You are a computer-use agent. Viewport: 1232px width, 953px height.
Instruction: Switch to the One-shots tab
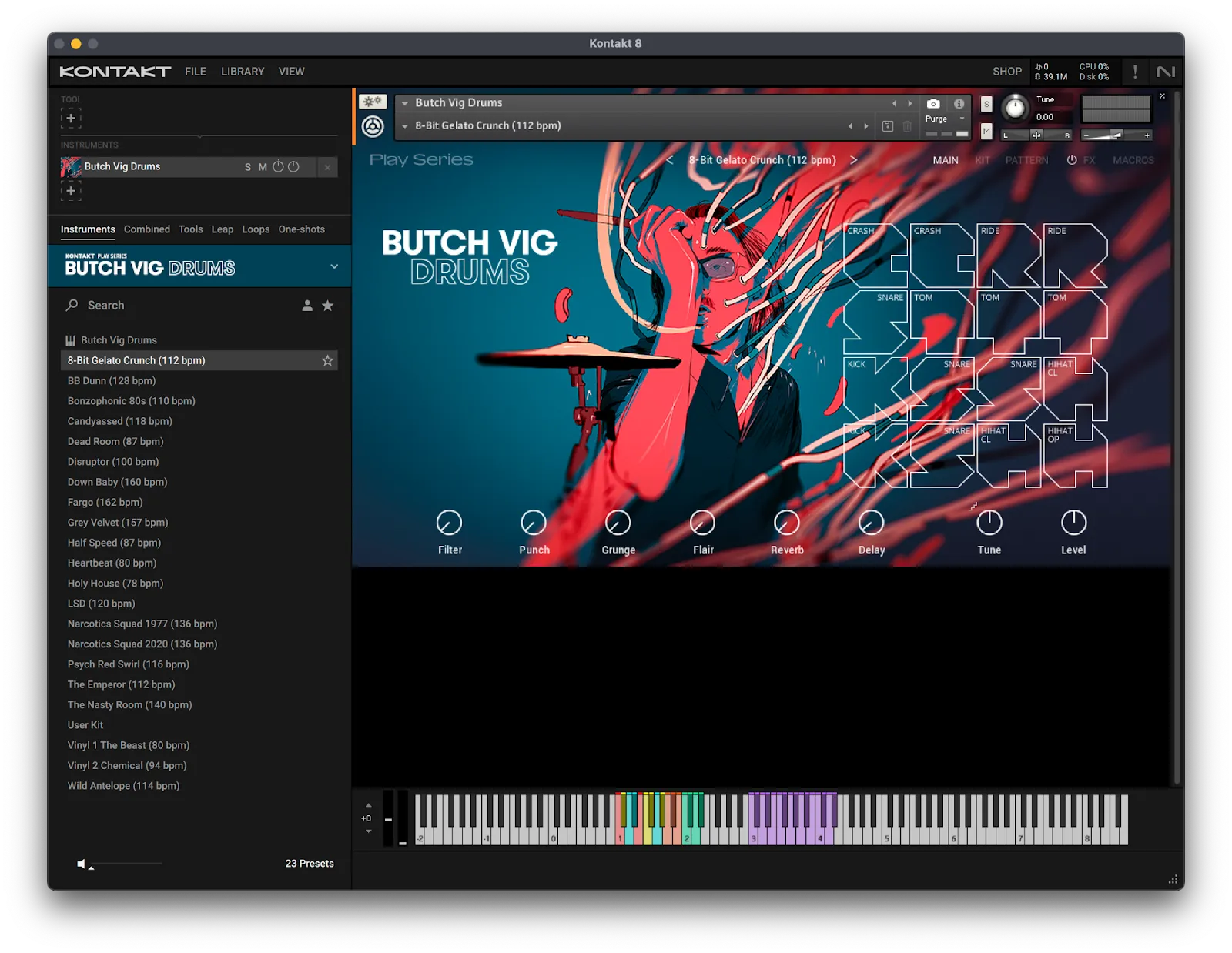[x=302, y=229]
